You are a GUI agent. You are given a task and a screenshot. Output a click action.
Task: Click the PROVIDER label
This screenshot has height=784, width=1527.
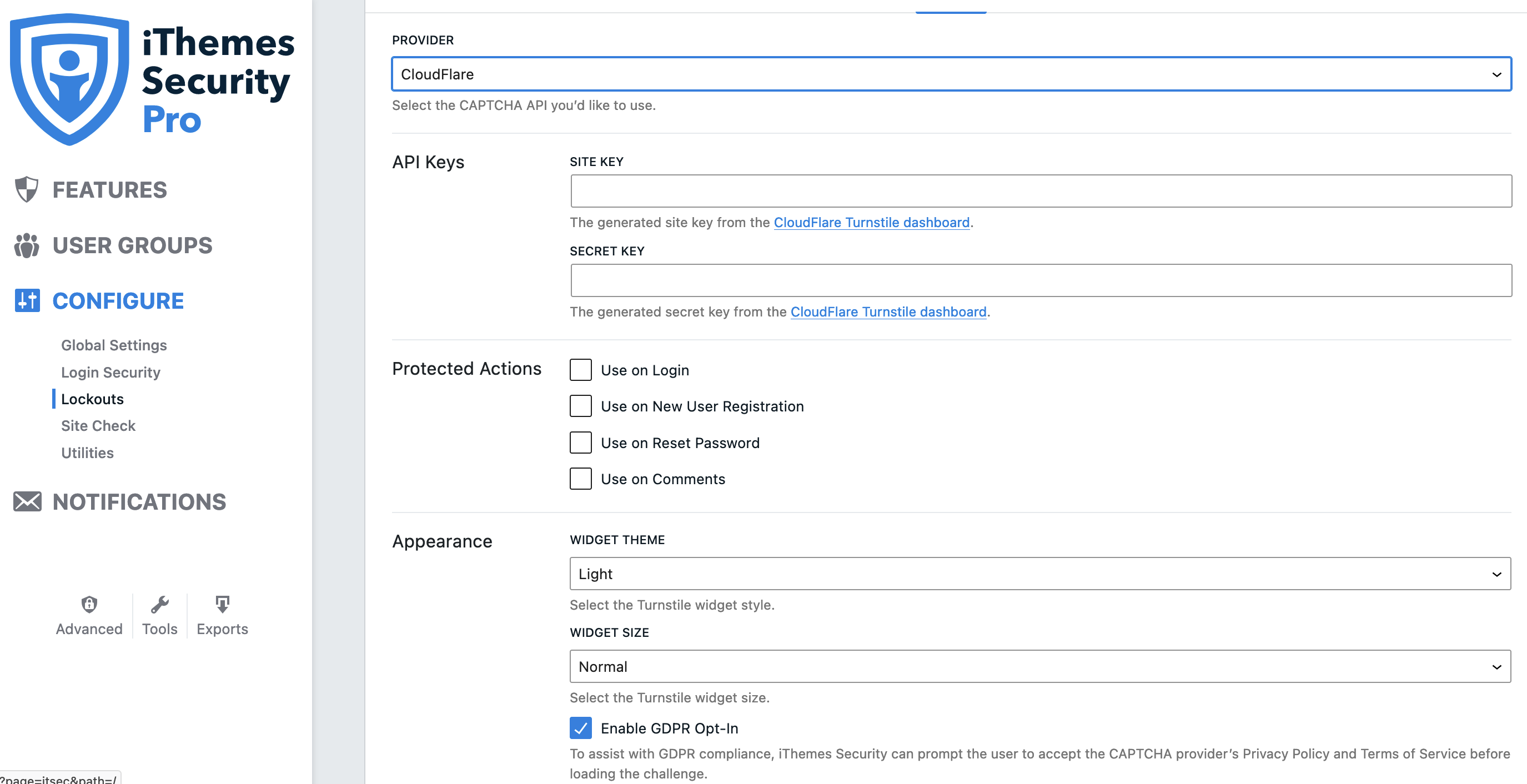[423, 40]
